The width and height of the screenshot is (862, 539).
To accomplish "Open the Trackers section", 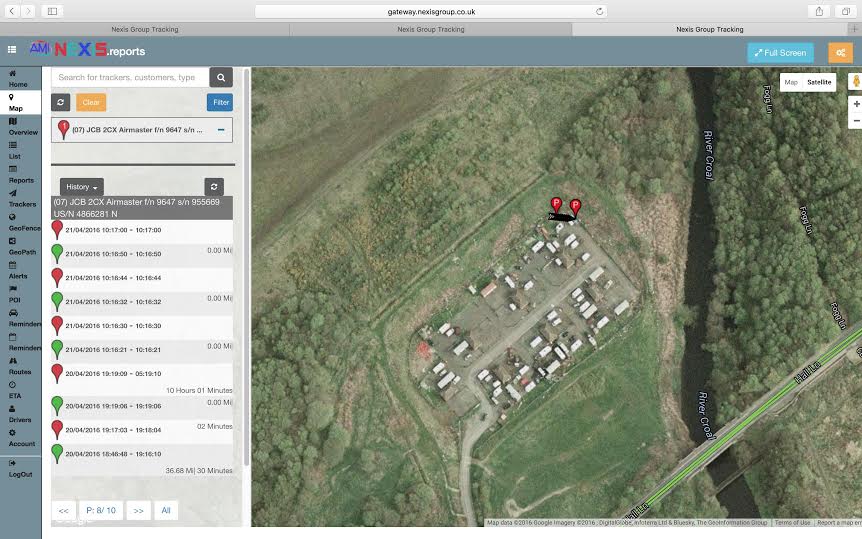I will coord(22,199).
